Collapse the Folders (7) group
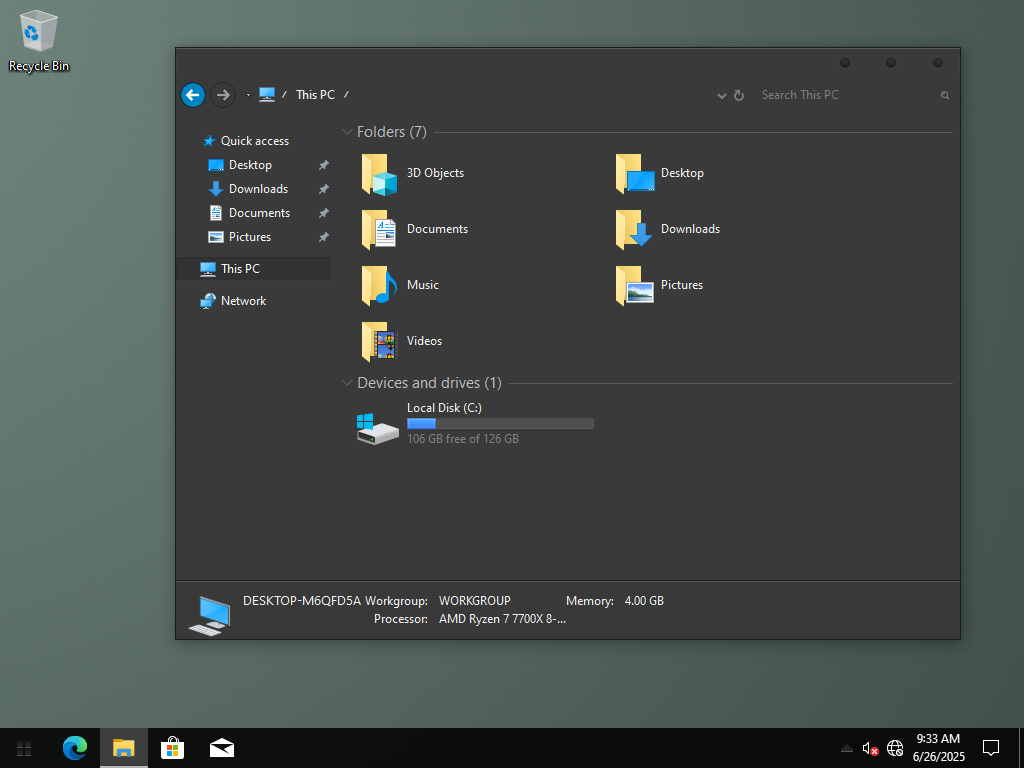This screenshot has width=1024, height=768. click(347, 132)
